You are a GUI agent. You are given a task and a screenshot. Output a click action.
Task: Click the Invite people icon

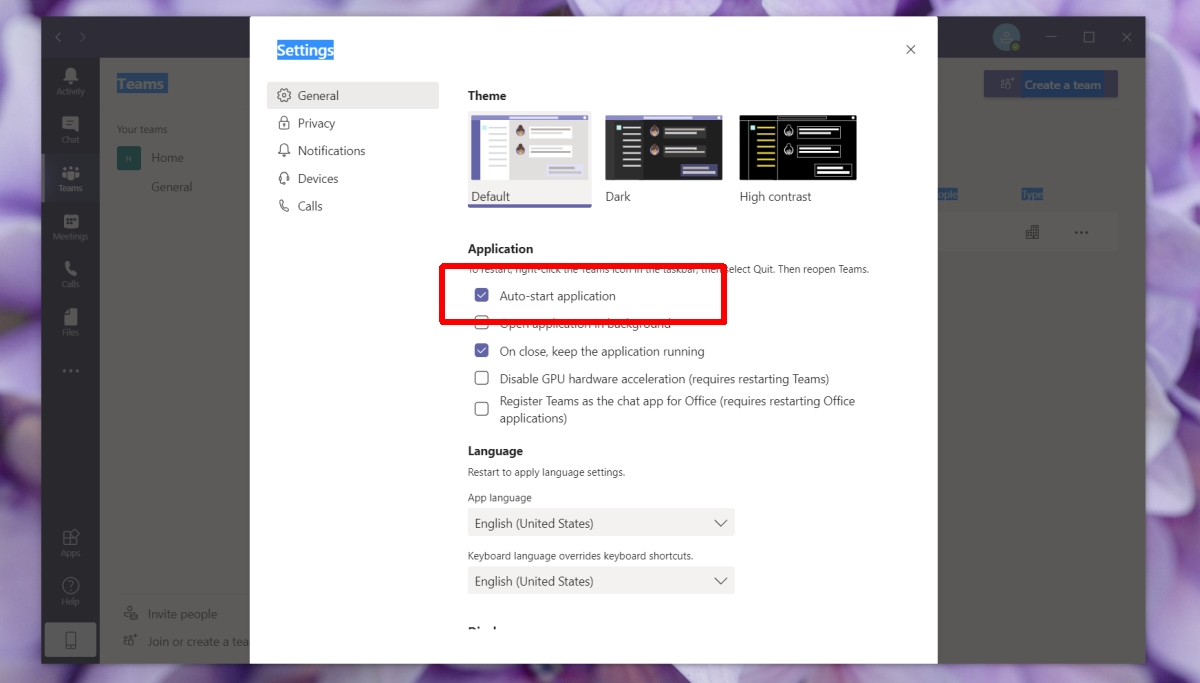pos(130,614)
